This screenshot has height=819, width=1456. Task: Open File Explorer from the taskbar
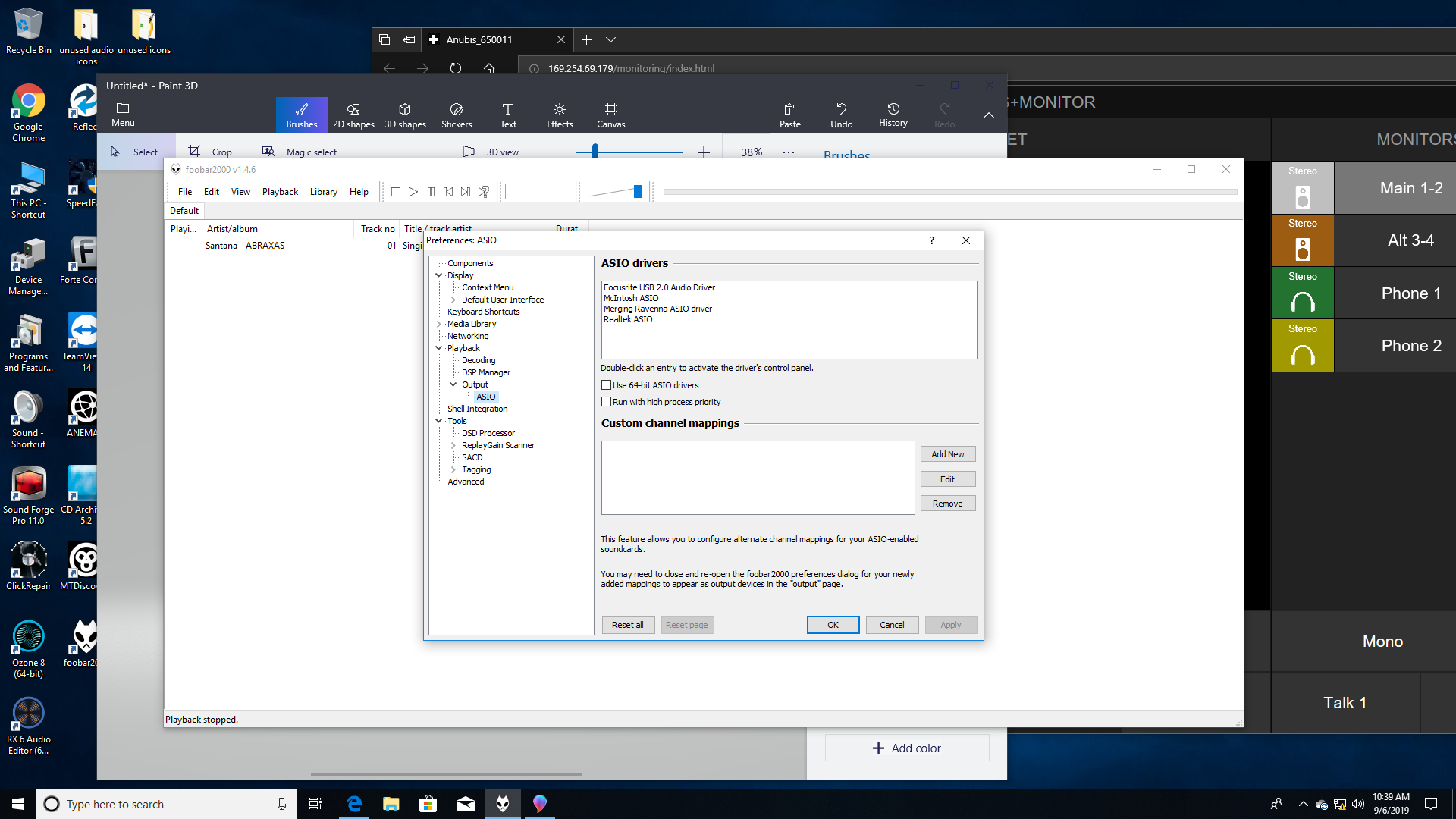click(x=391, y=804)
